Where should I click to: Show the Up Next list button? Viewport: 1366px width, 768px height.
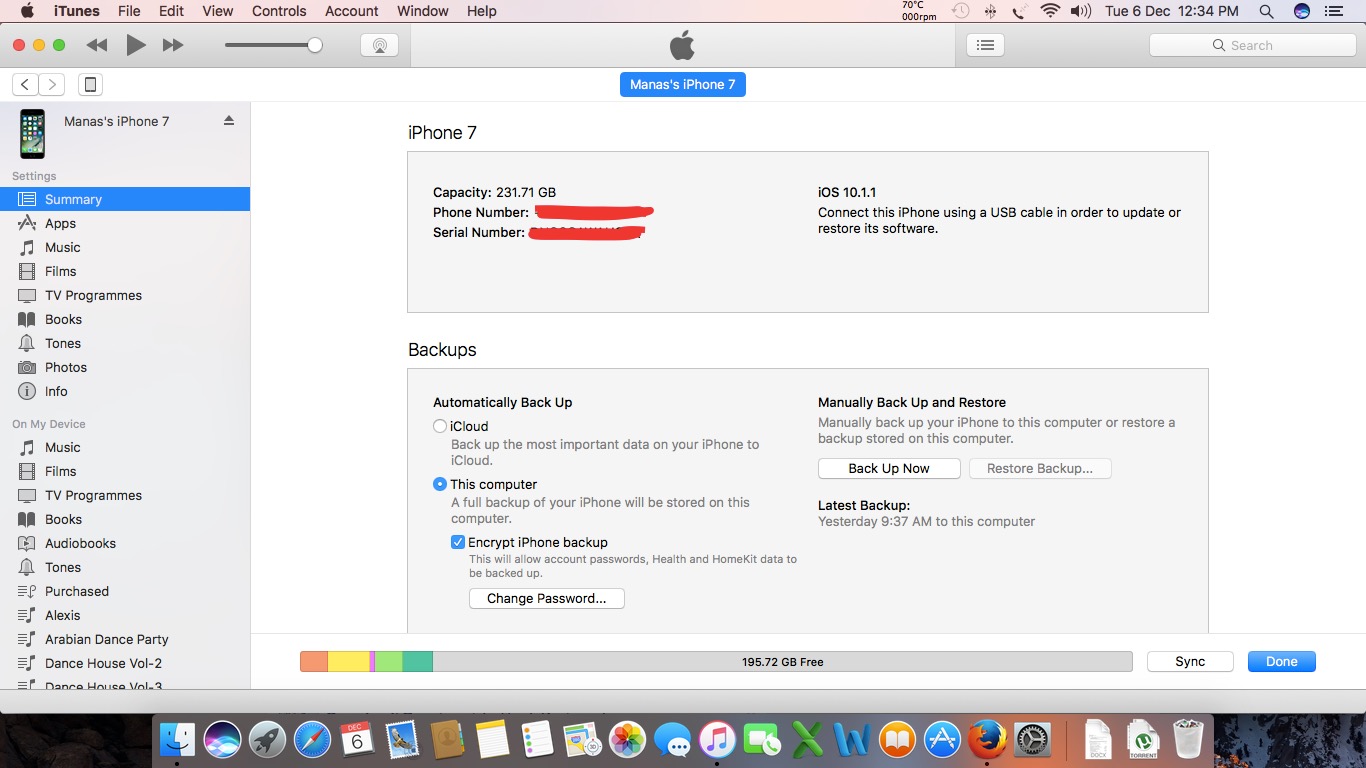[x=985, y=45]
